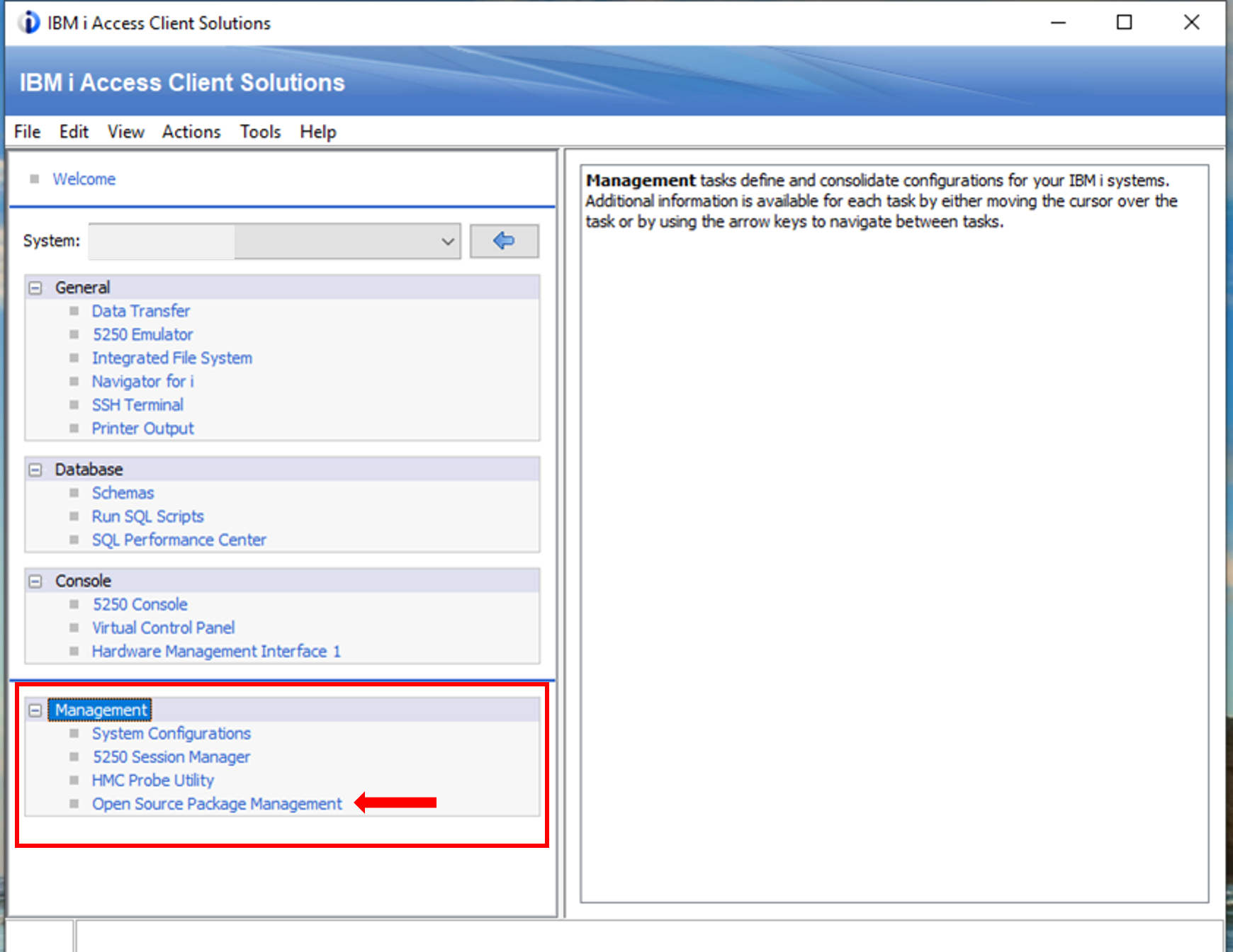Launch the 5250 Emulator

click(142, 334)
